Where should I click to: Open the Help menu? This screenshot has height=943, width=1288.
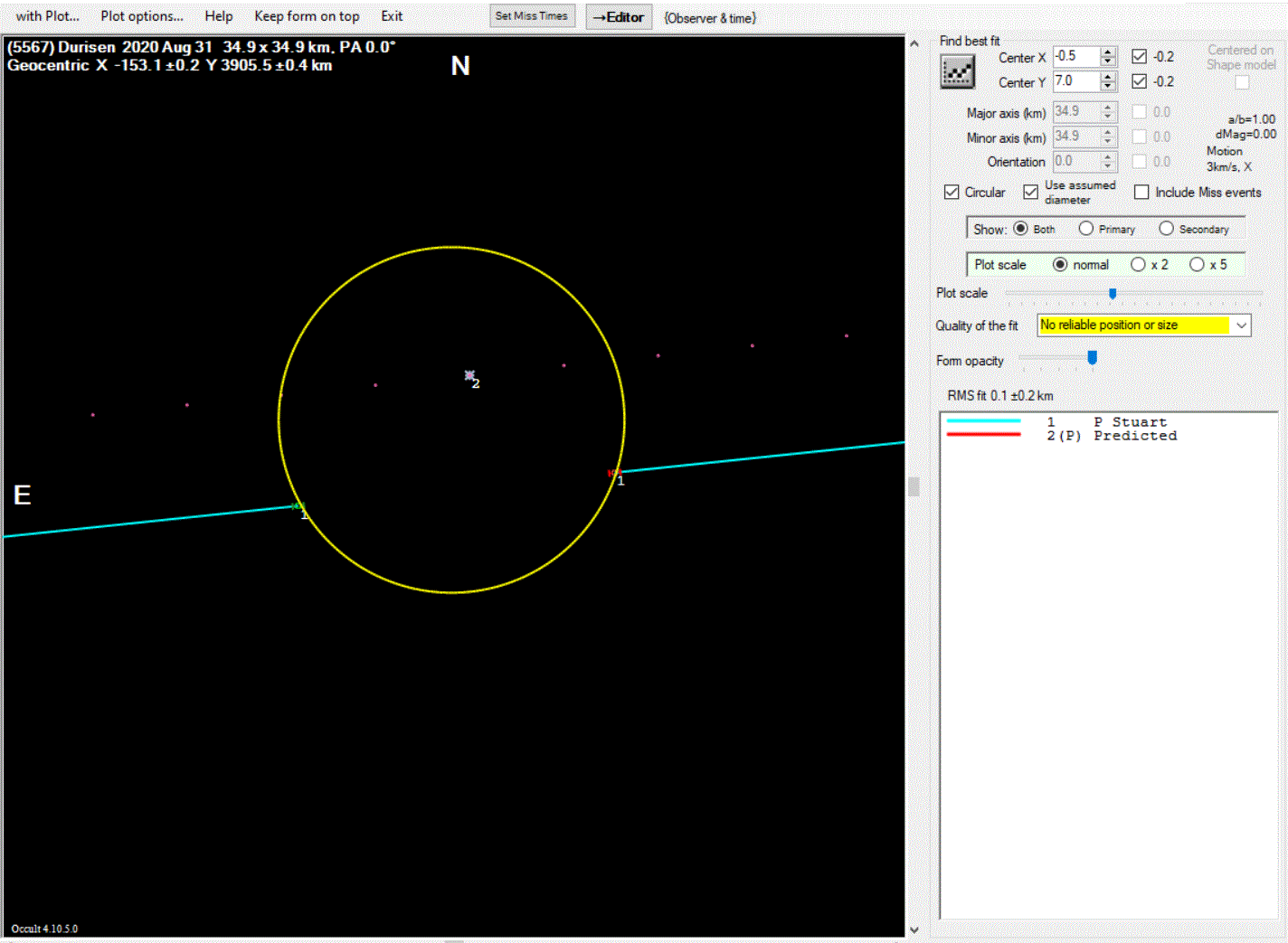click(x=219, y=16)
